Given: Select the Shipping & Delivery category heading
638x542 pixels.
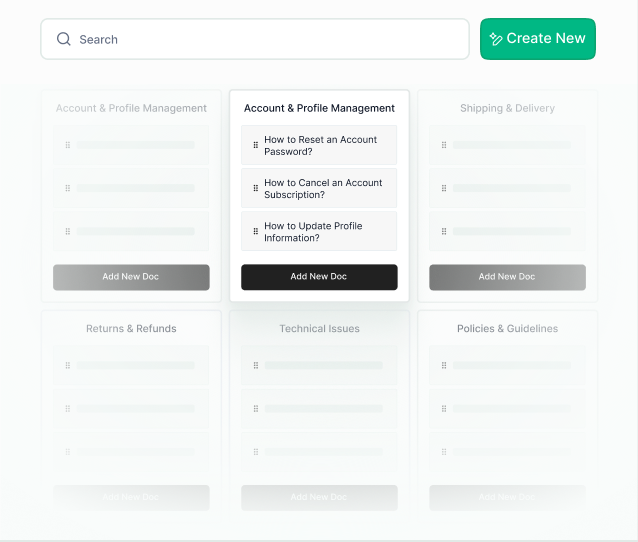Looking at the screenshot, I should (x=507, y=108).
